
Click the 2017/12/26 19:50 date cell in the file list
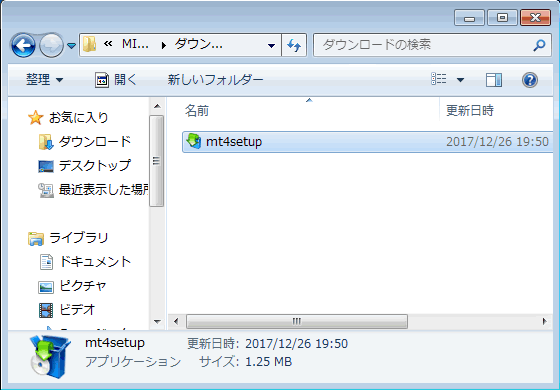coord(497,142)
